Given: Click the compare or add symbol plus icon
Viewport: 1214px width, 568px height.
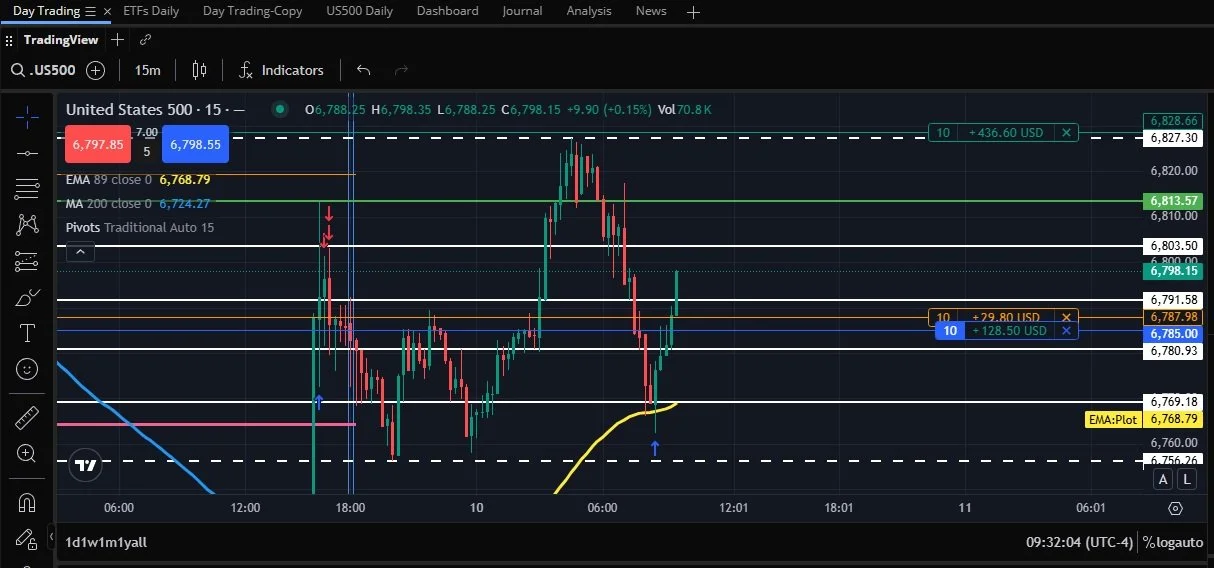Looking at the screenshot, I should (x=95, y=70).
